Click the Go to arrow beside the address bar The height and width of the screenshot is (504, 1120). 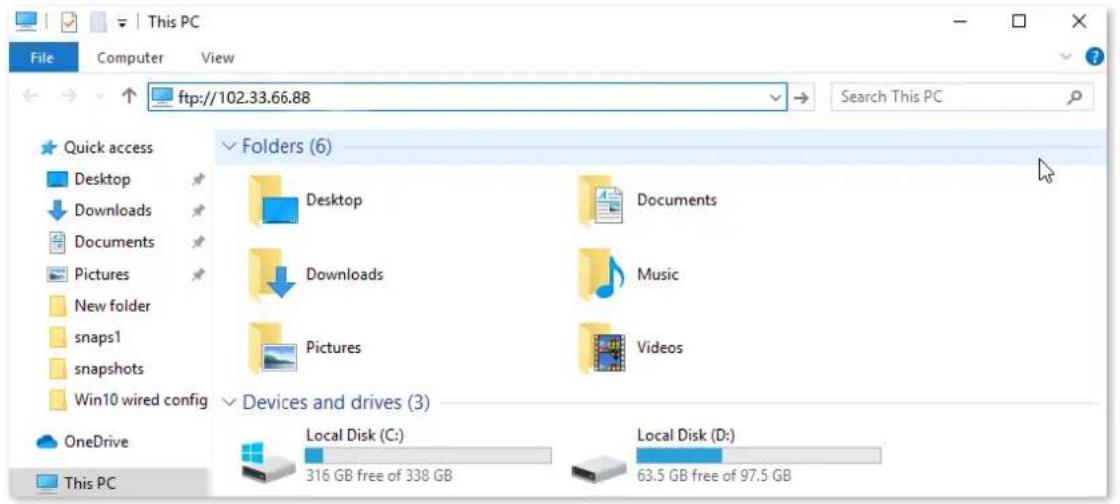[802, 98]
